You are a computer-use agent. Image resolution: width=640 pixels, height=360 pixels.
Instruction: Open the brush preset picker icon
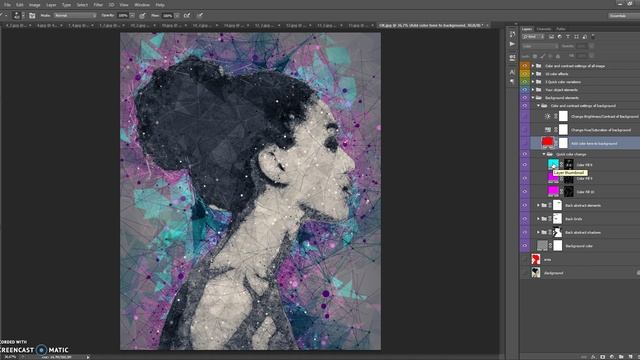pos(18,16)
